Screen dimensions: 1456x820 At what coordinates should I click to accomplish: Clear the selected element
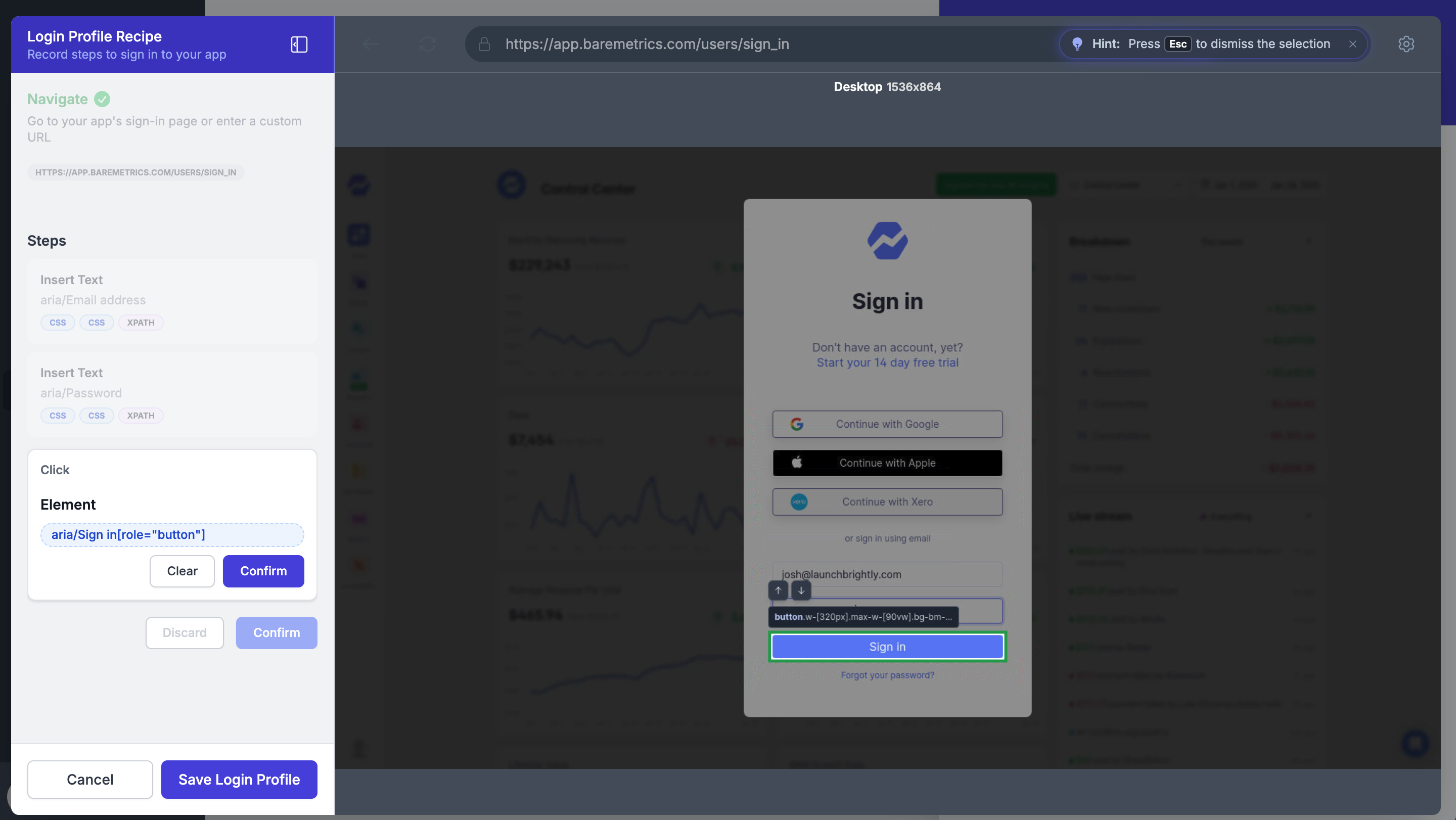tap(182, 571)
